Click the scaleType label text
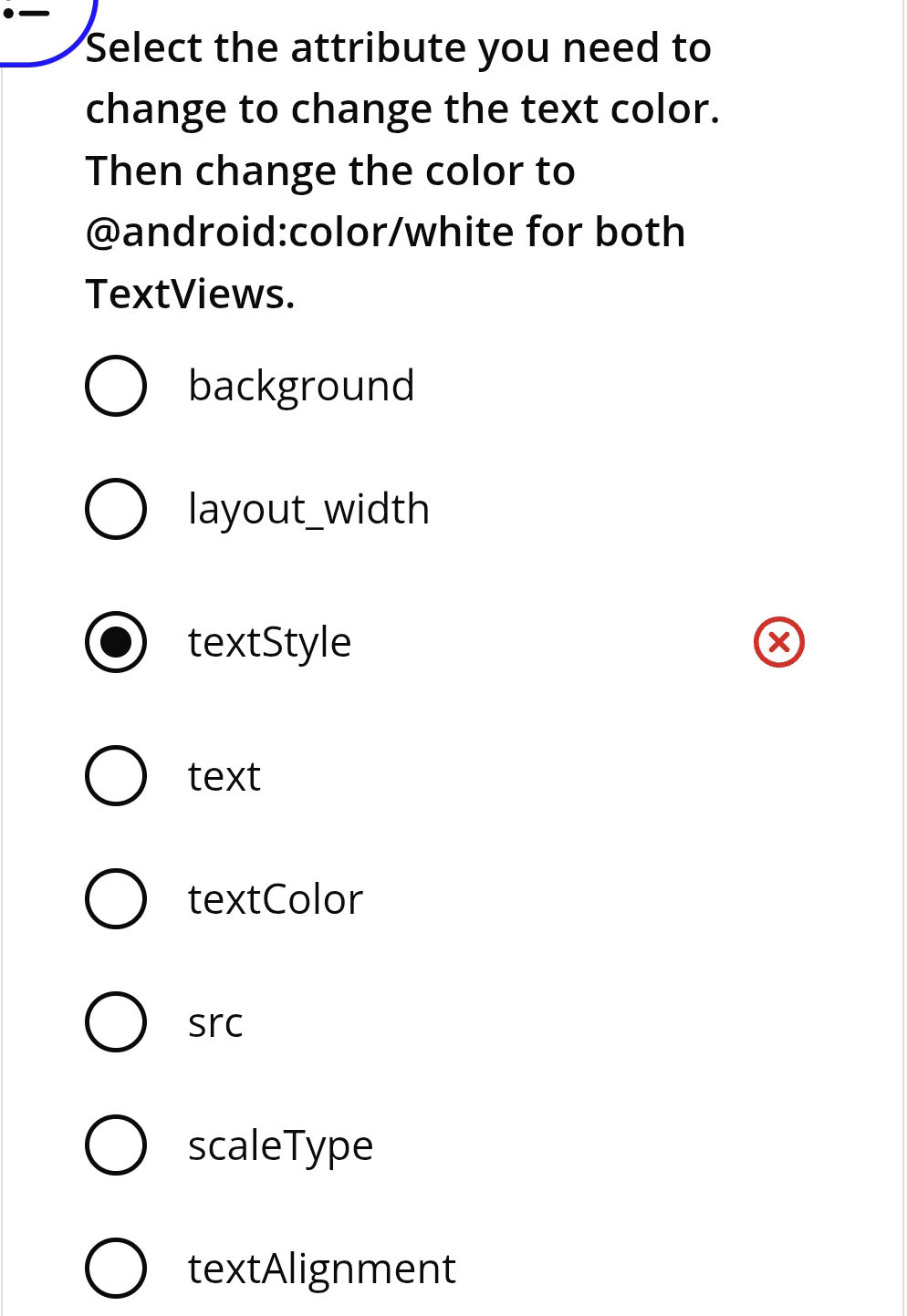The image size is (907, 1316). tap(281, 1145)
